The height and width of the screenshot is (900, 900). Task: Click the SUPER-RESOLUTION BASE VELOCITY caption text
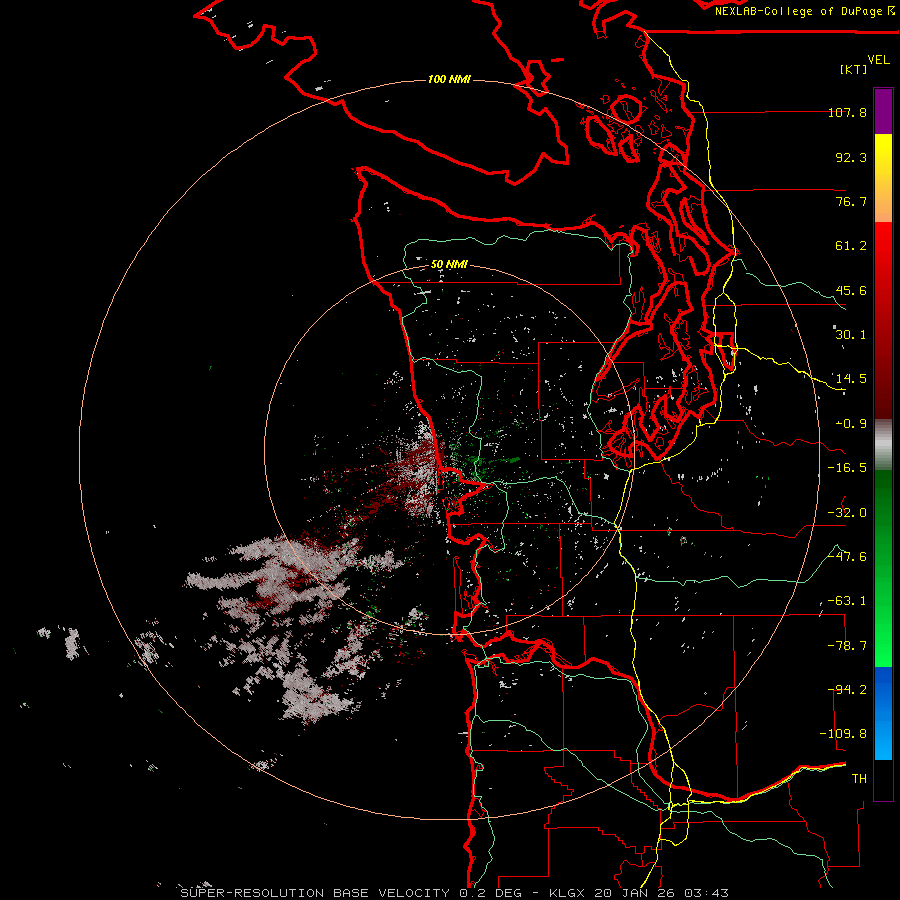click(316, 893)
